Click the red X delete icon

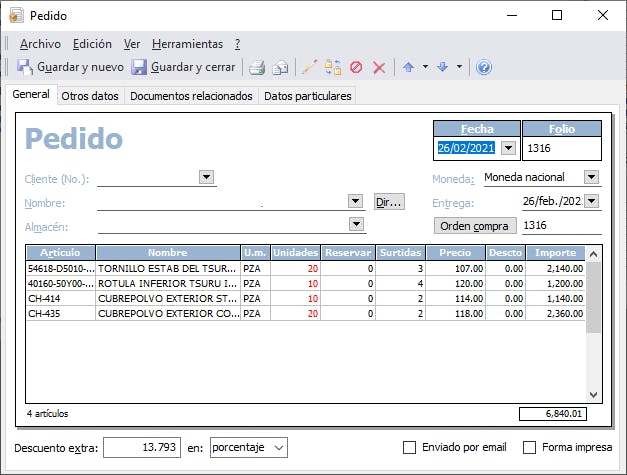(x=379, y=68)
